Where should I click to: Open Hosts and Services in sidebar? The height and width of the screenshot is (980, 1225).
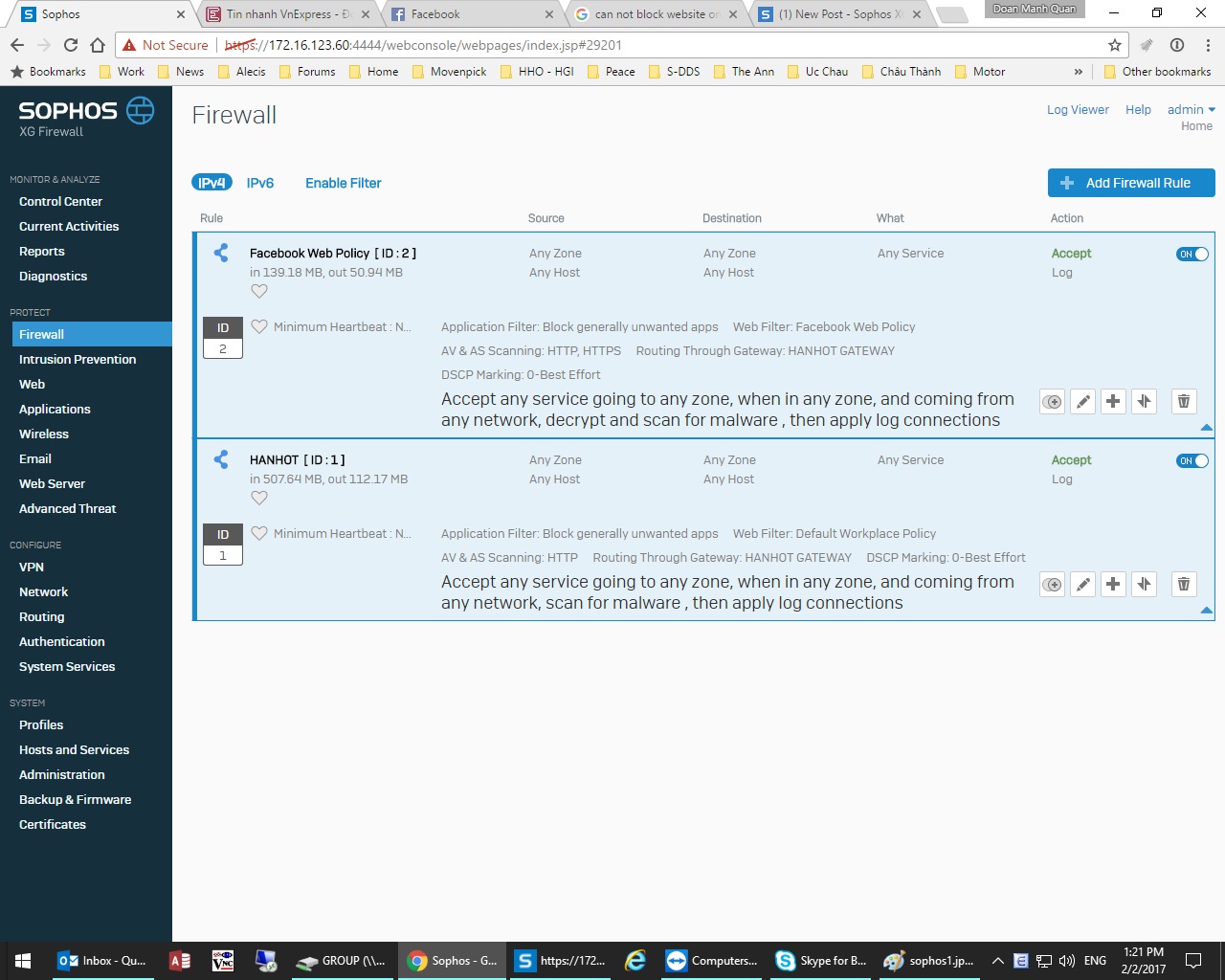point(74,750)
